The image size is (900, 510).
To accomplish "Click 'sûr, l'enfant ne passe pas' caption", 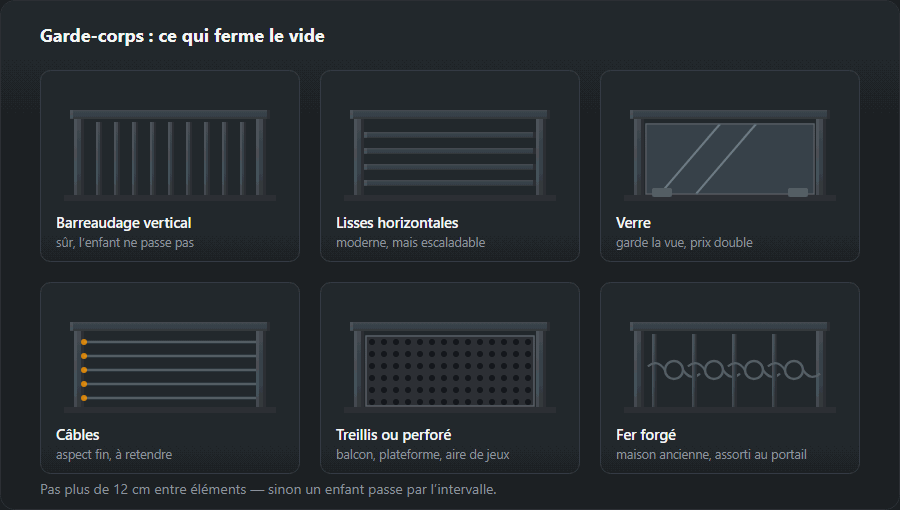I will (125, 243).
